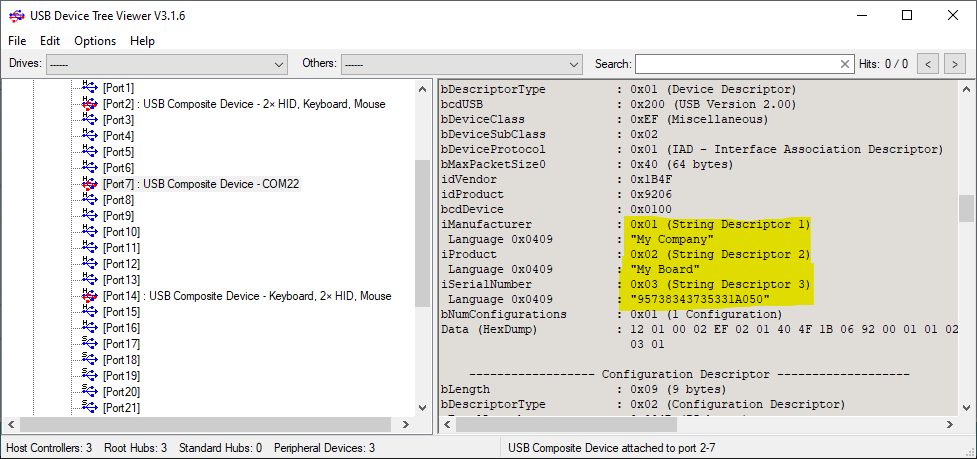Clear the search box with the X

tap(845, 64)
